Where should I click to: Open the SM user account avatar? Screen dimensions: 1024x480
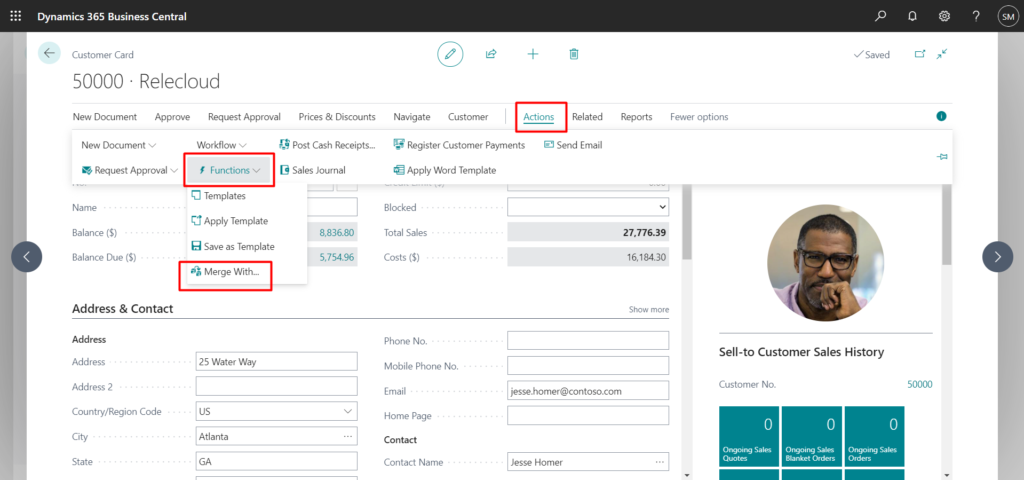pyautogui.click(x=1007, y=16)
